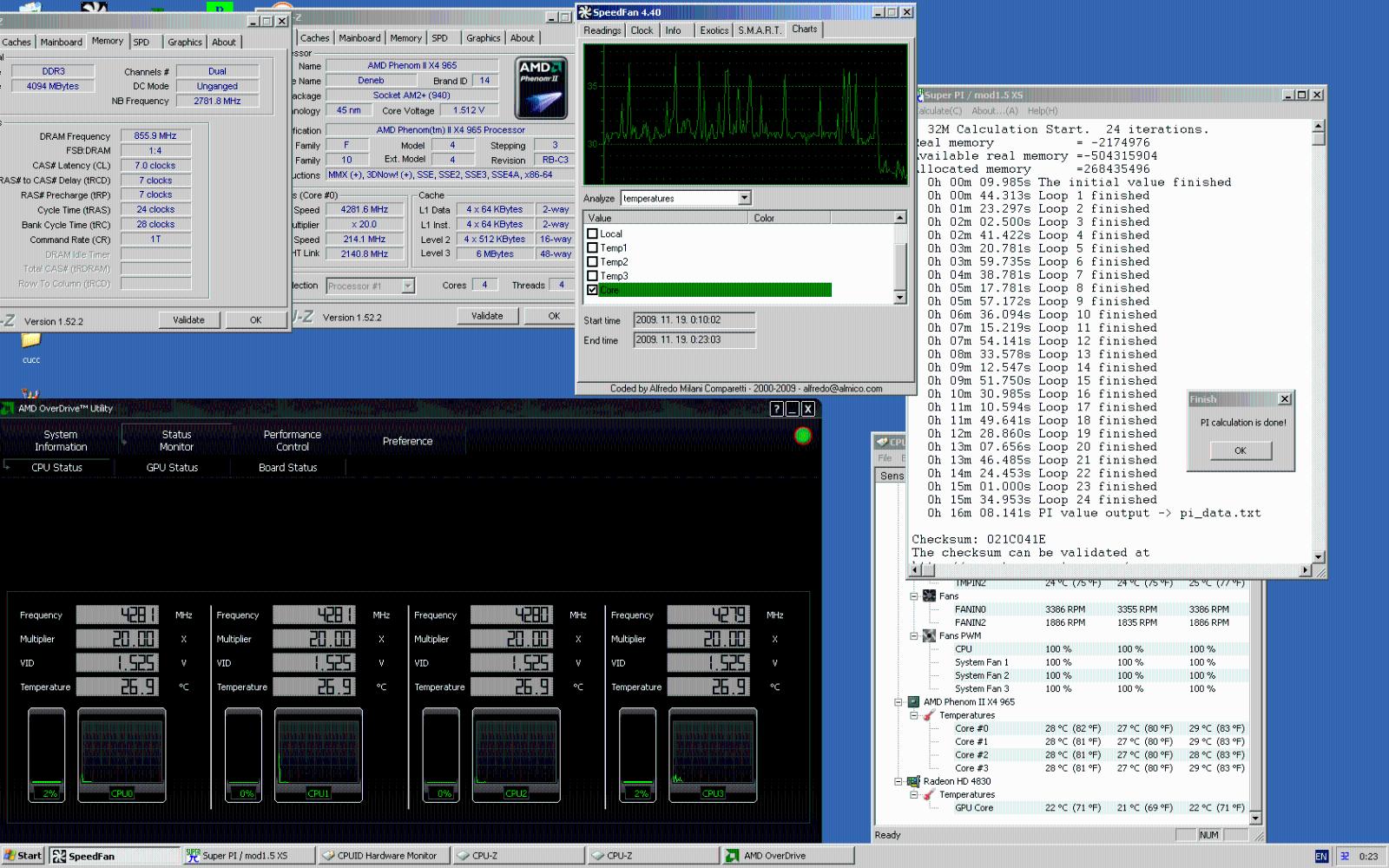Click the CPU2 usage graph in OverDrive

pyautogui.click(x=517, y=754)
